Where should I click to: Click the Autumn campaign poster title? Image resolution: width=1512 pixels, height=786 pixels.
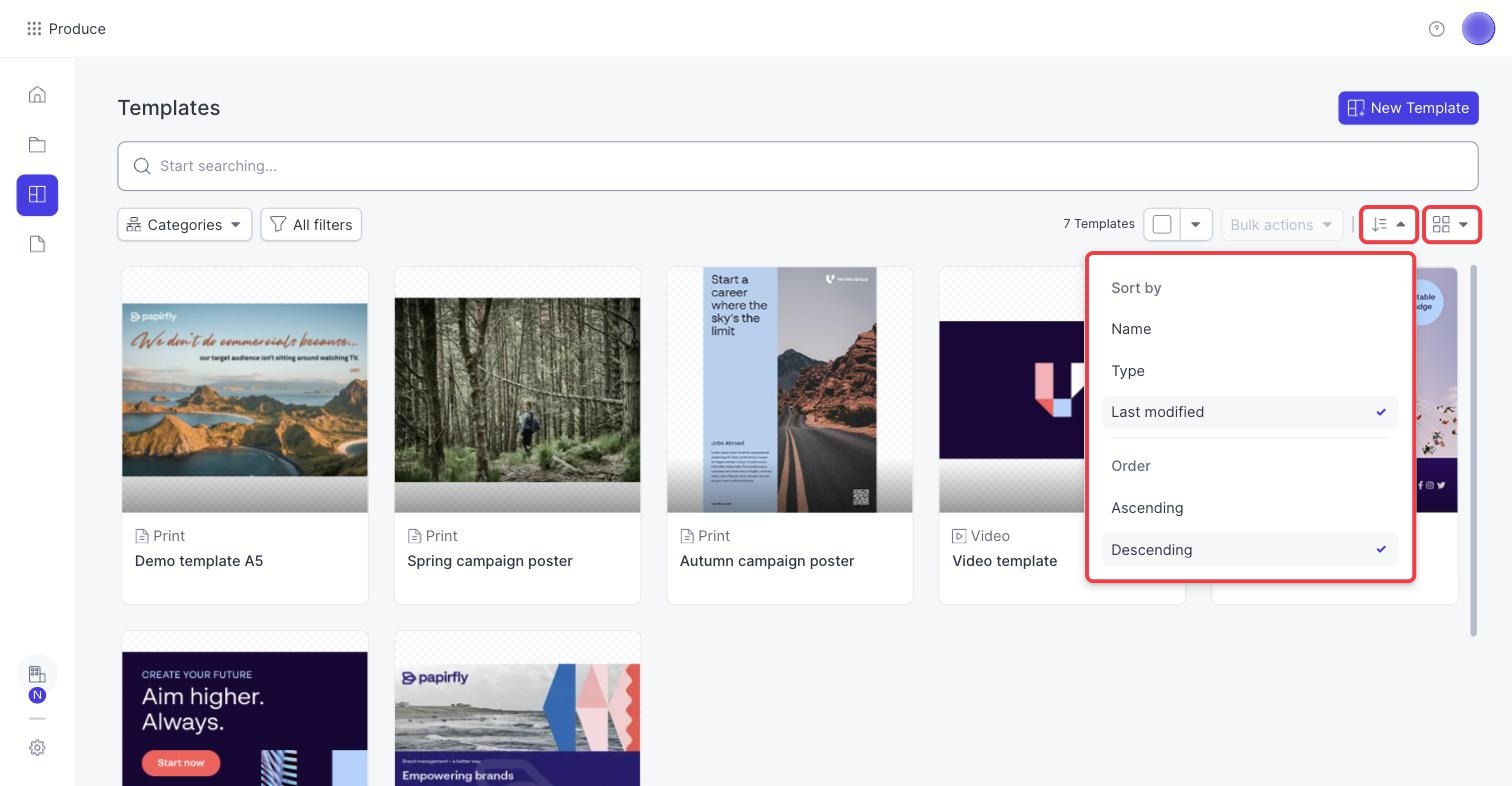pos(767,561)
